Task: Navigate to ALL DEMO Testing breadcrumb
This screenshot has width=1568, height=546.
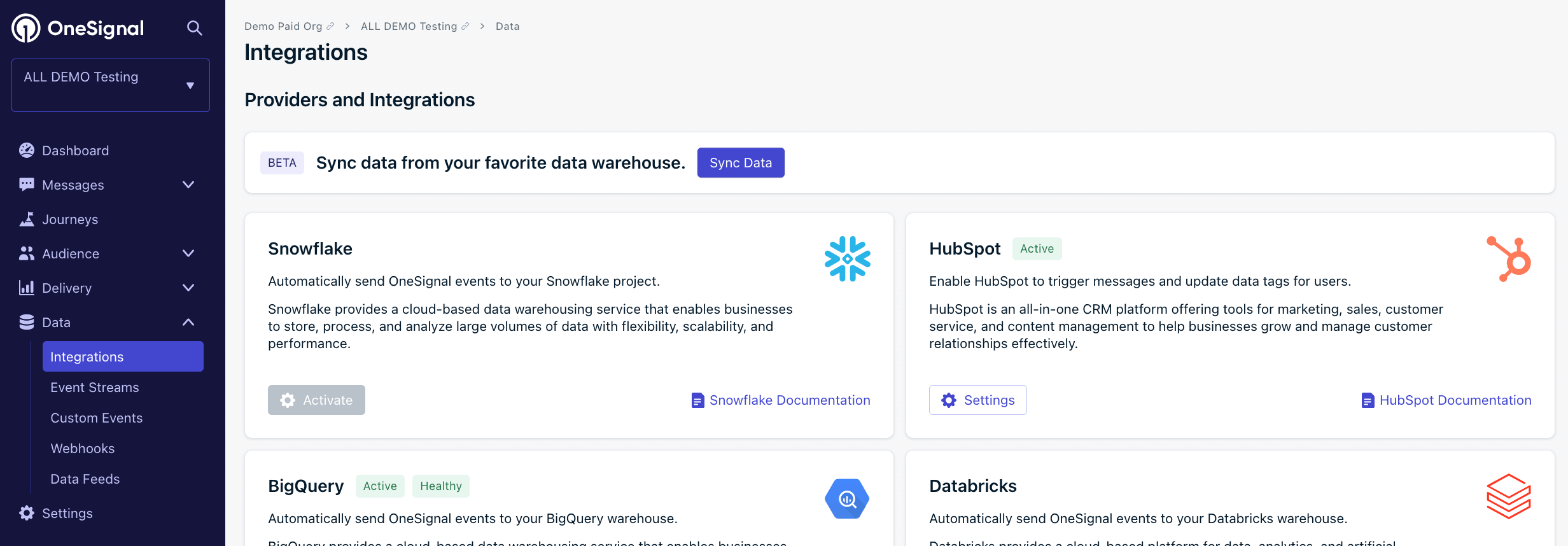Action: click(x=409, y=26)
